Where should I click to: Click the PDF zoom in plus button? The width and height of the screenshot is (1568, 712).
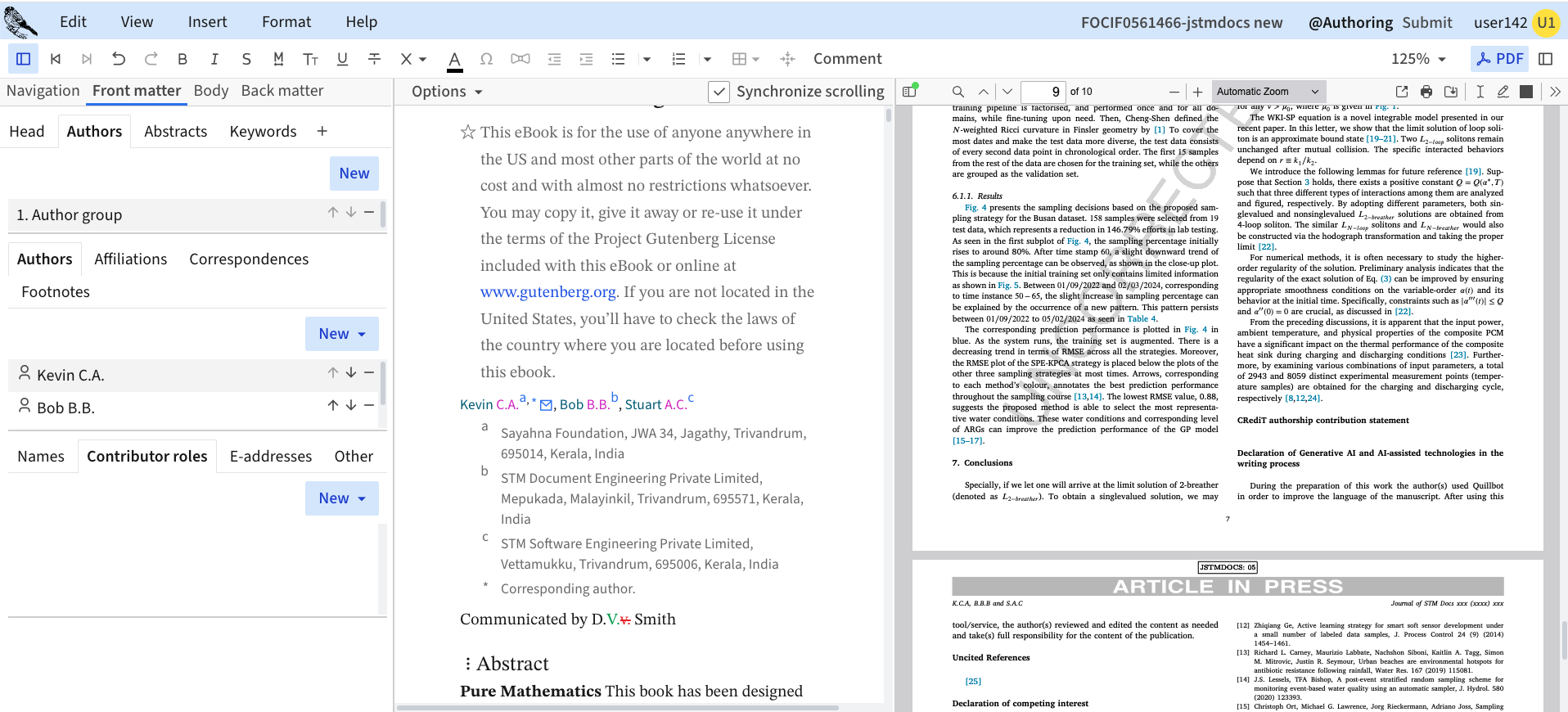point(1197,92)
